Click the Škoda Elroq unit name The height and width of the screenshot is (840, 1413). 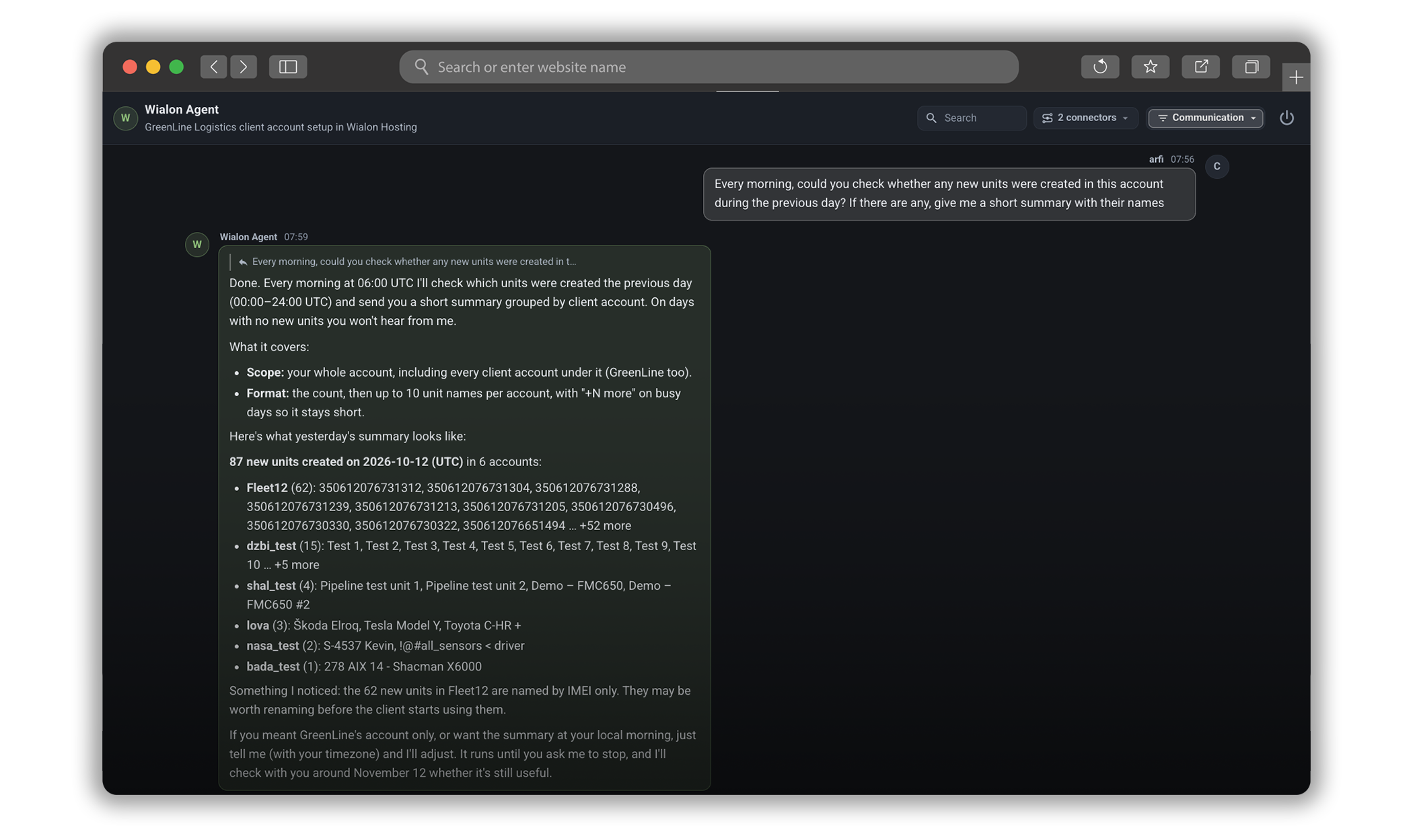pyautogui.click(x=326, y=625)
